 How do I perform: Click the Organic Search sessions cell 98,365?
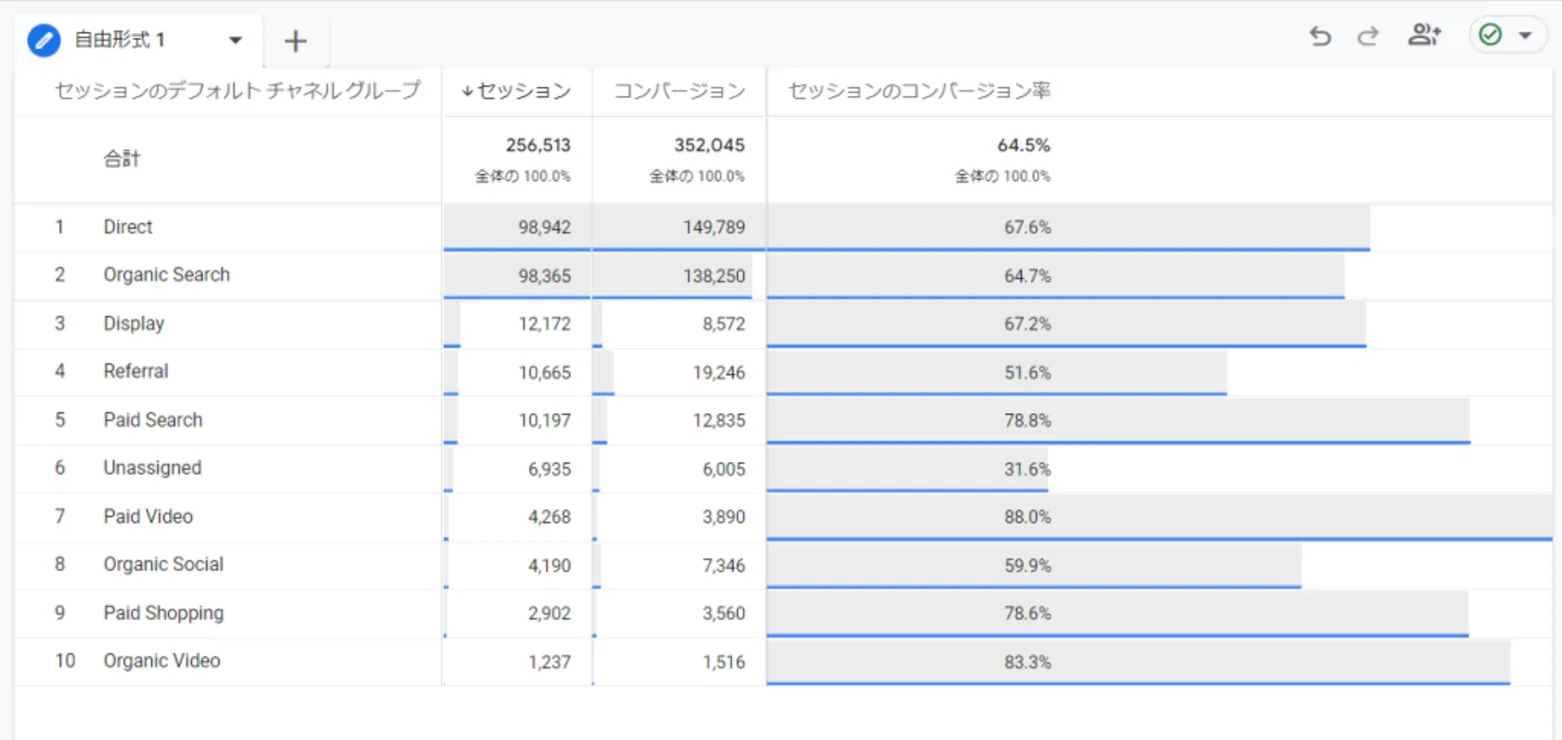pyautogui.click(x=545, y=276)
